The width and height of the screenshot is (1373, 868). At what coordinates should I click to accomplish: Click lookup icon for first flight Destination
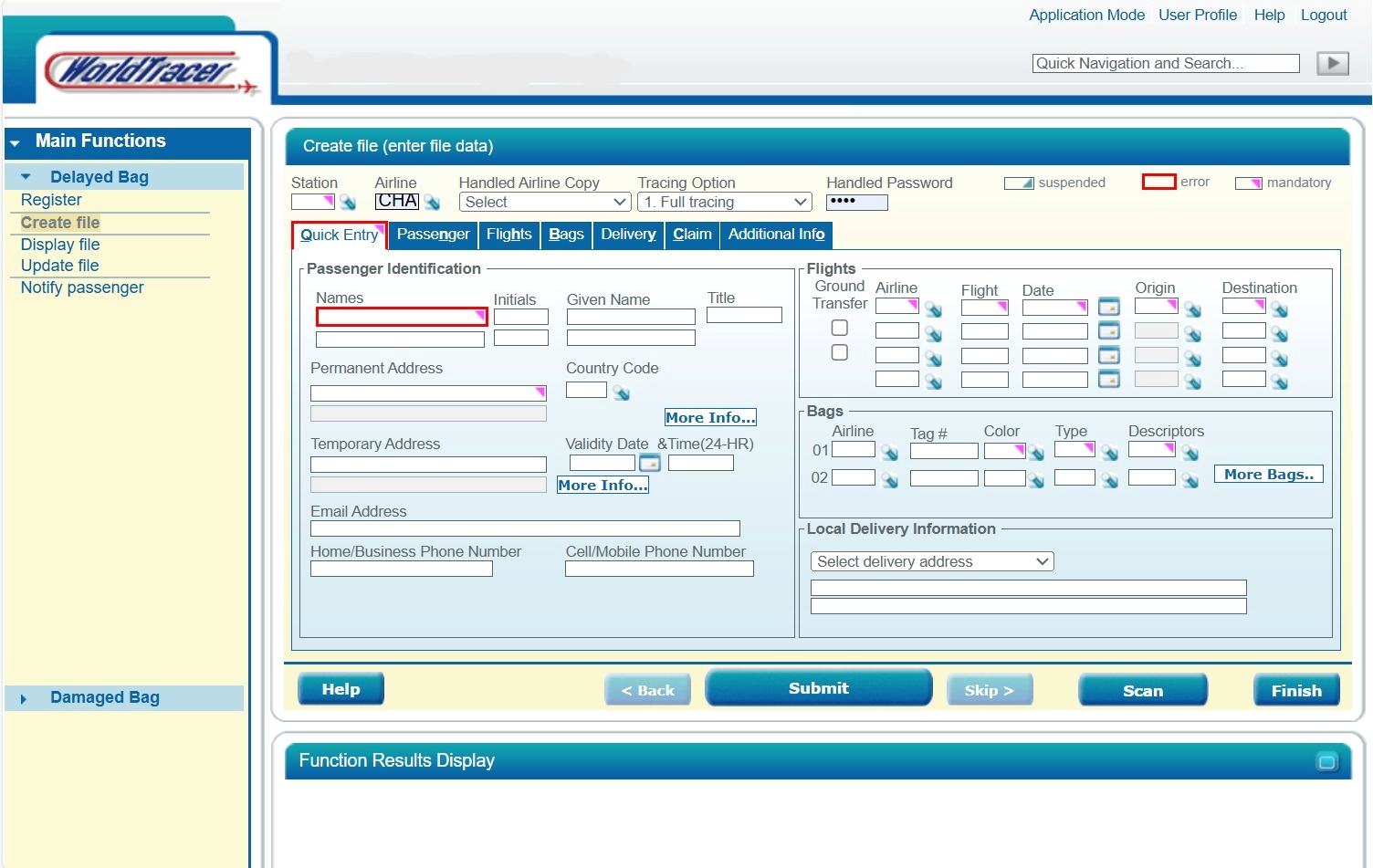pyautogui.click(x=1280, y=310)
